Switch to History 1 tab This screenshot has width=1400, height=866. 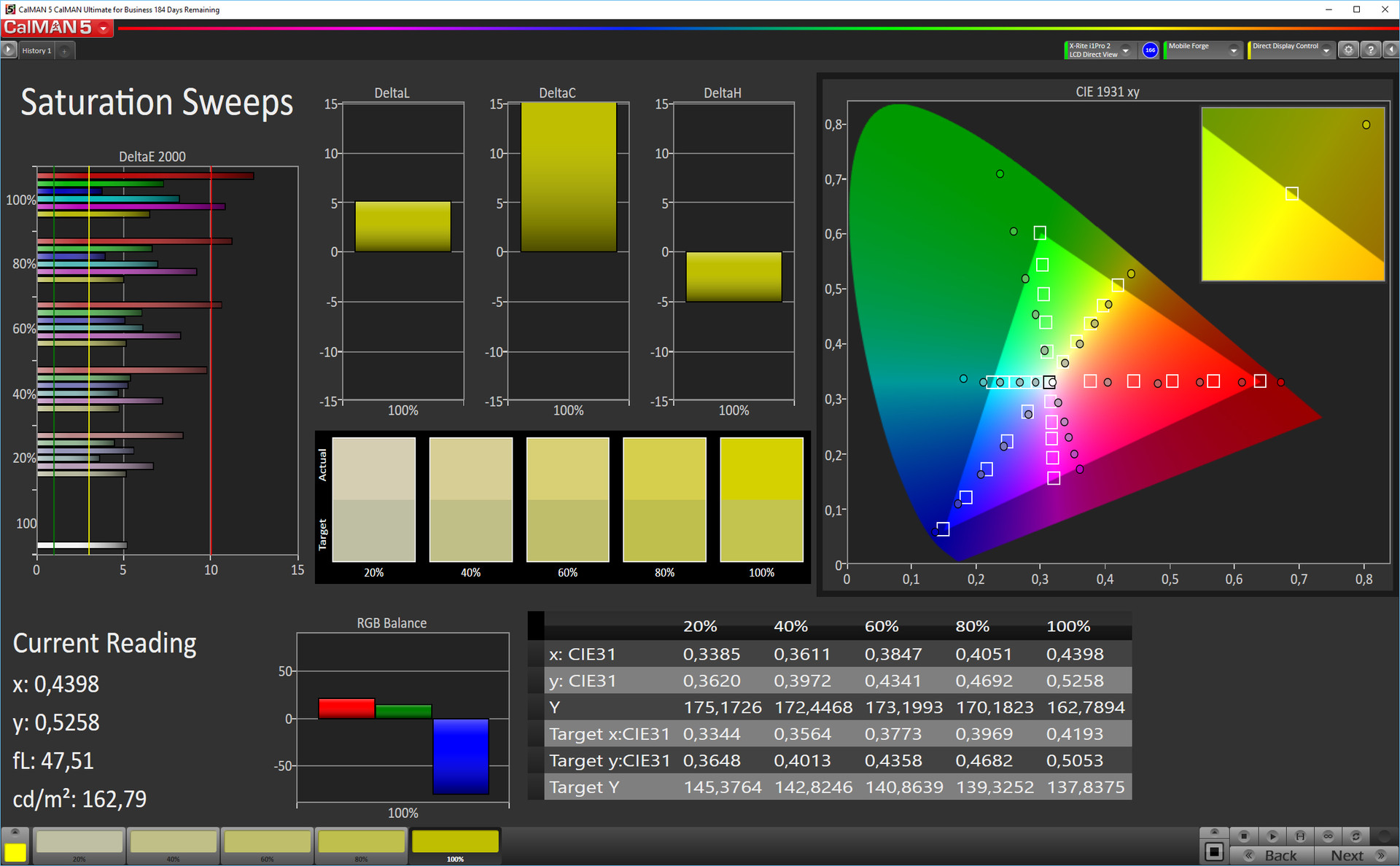click(36, 51)
